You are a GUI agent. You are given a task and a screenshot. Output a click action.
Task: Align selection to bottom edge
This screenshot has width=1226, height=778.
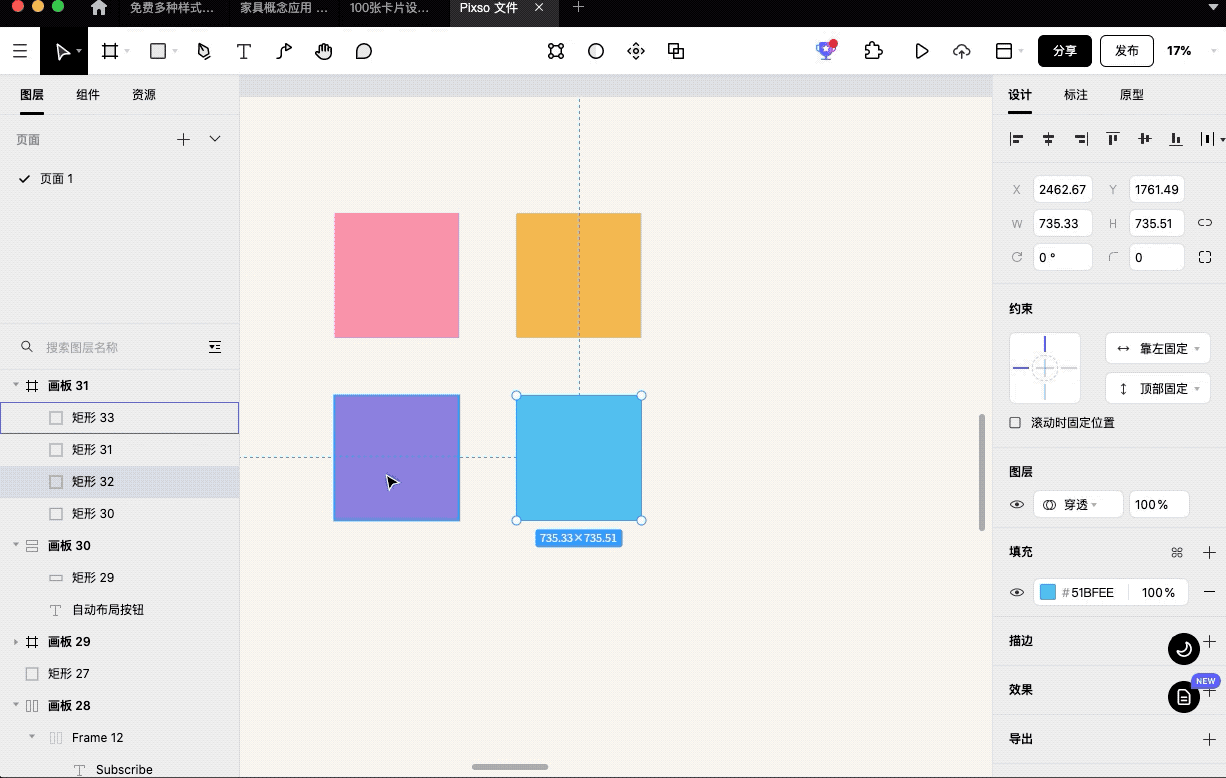pyautogui.click(x=1177, y=139)
